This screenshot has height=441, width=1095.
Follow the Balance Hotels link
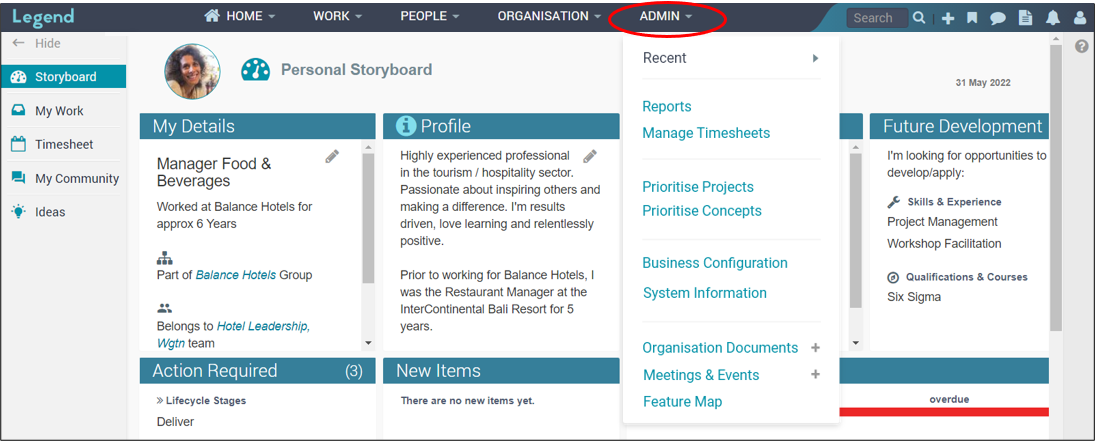point(235,275)
